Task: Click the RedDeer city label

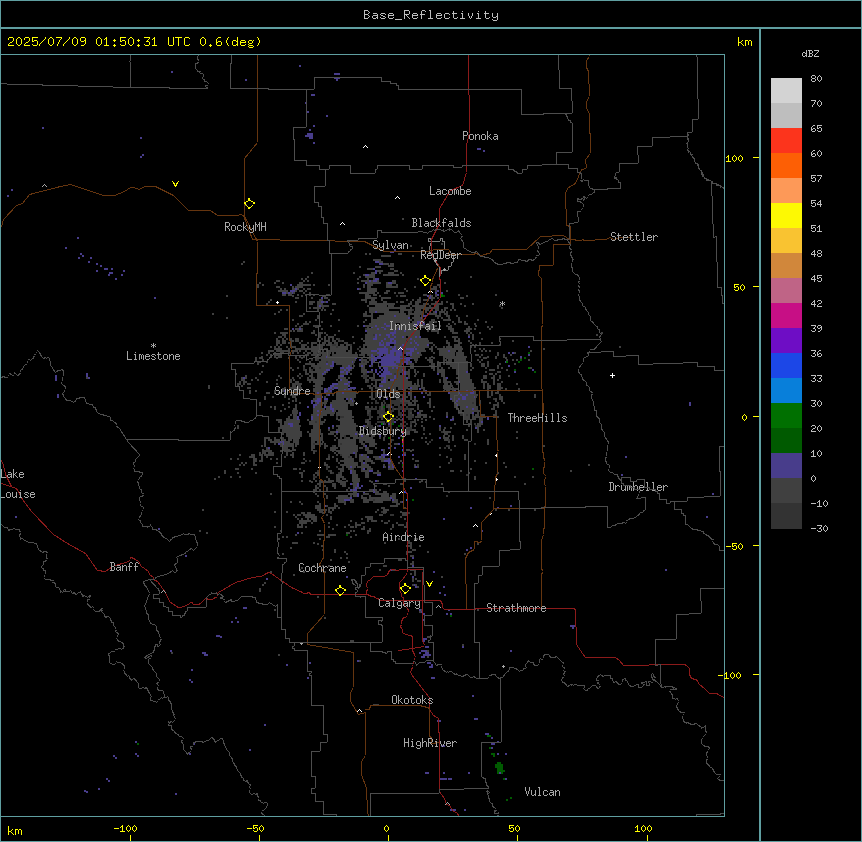Action: 440,255
